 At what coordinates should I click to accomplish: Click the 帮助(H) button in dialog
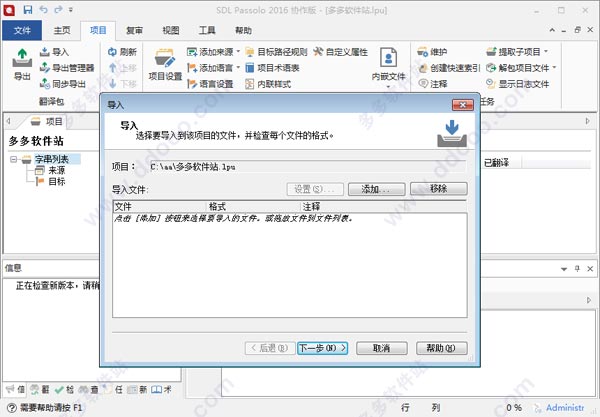coord(442,348)
